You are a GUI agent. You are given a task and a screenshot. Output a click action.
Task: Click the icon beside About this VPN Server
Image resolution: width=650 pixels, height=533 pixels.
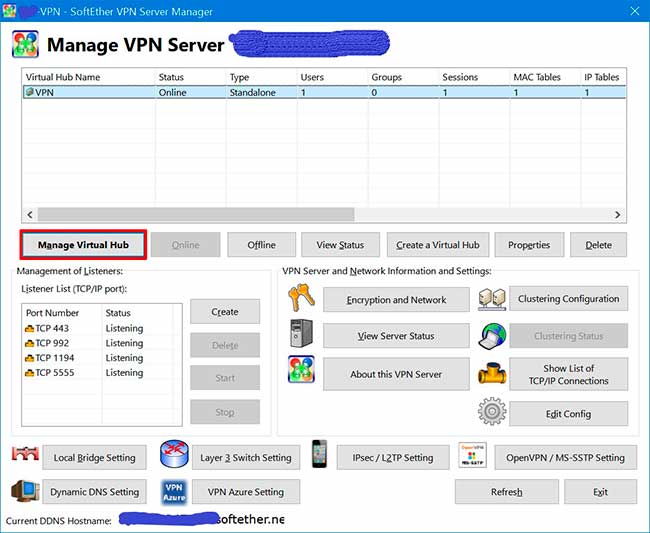tap(301, 369)
